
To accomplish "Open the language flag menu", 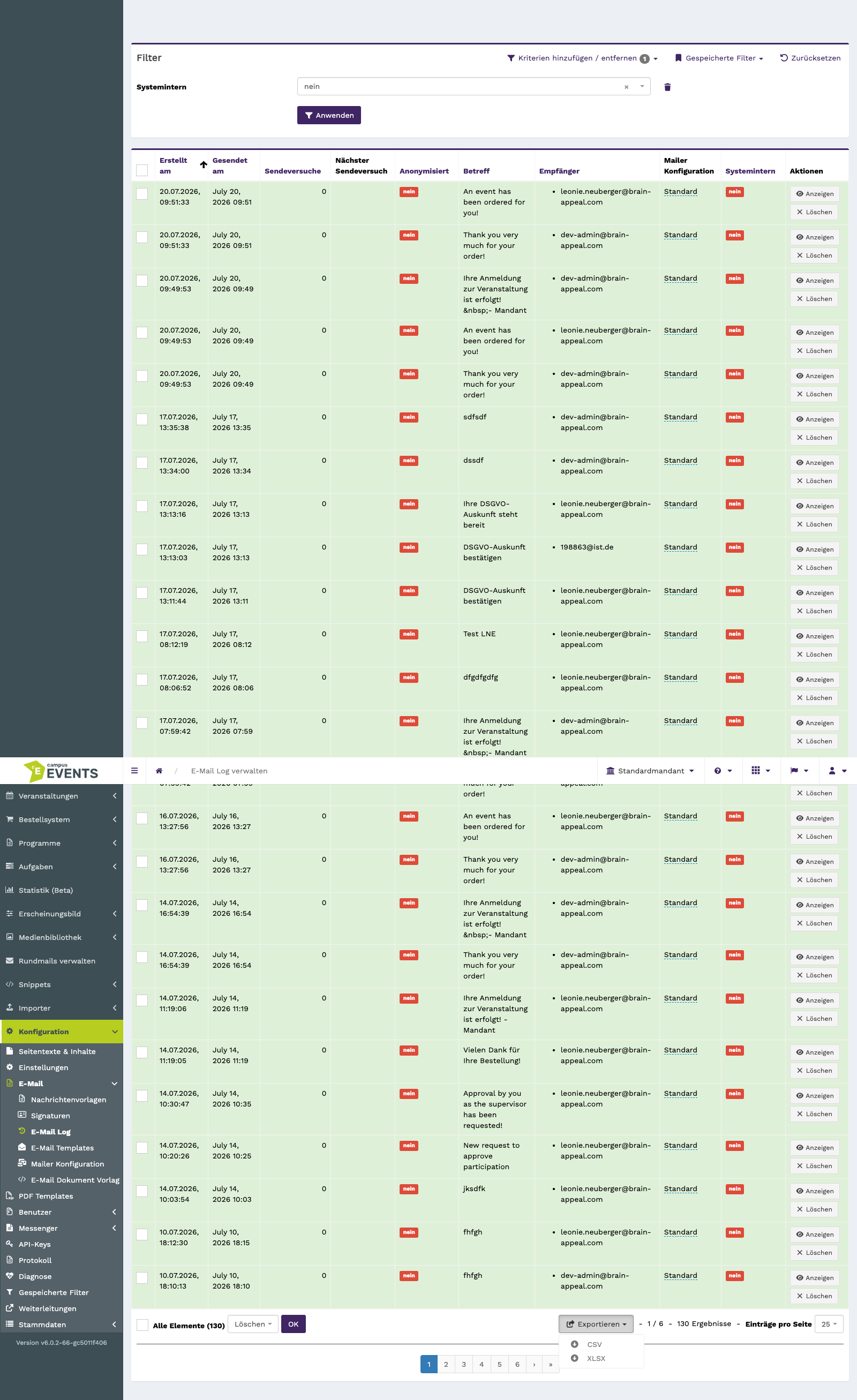I will click(x=799, y=771).
